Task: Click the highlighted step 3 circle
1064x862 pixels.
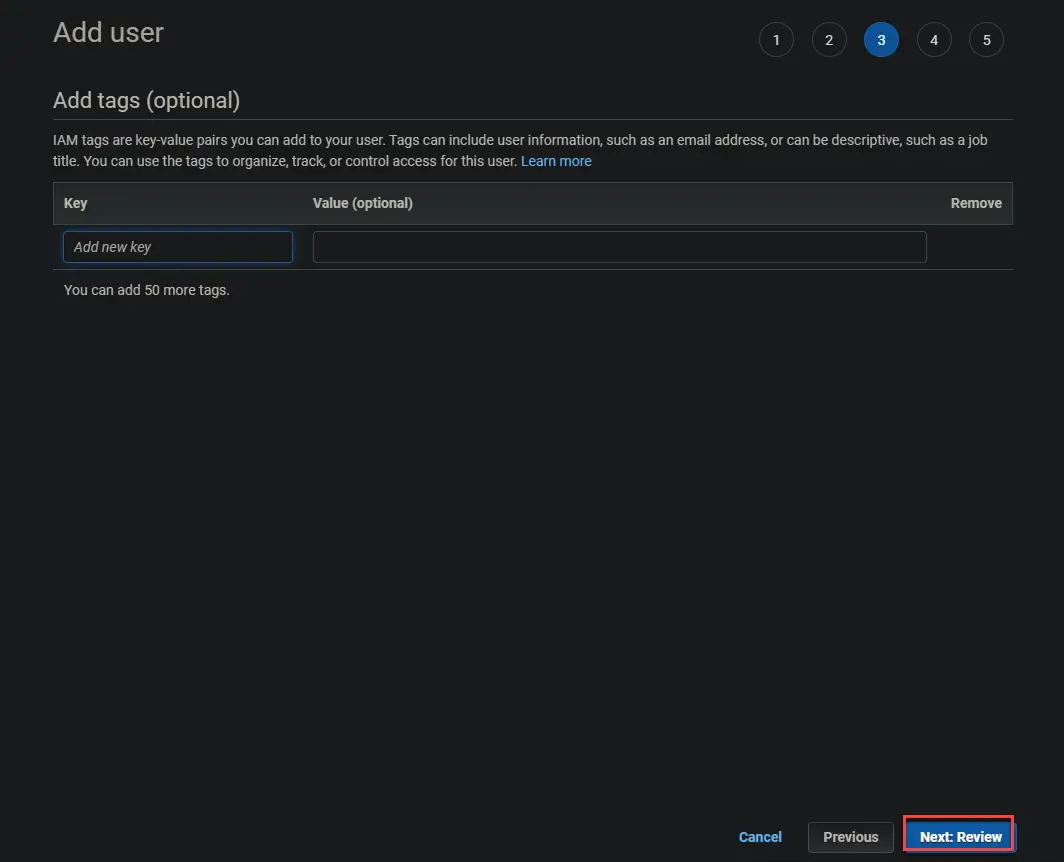Action: [x=882, y=40]
